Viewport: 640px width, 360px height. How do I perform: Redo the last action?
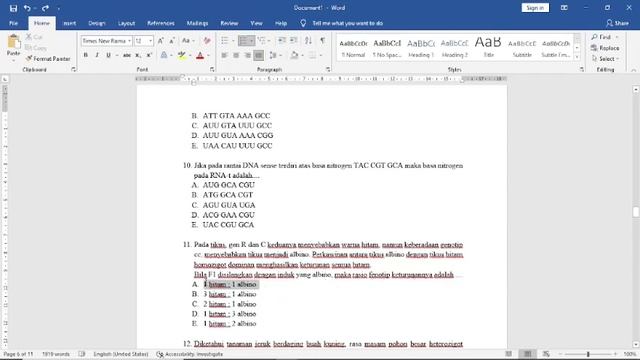point(45,8)
